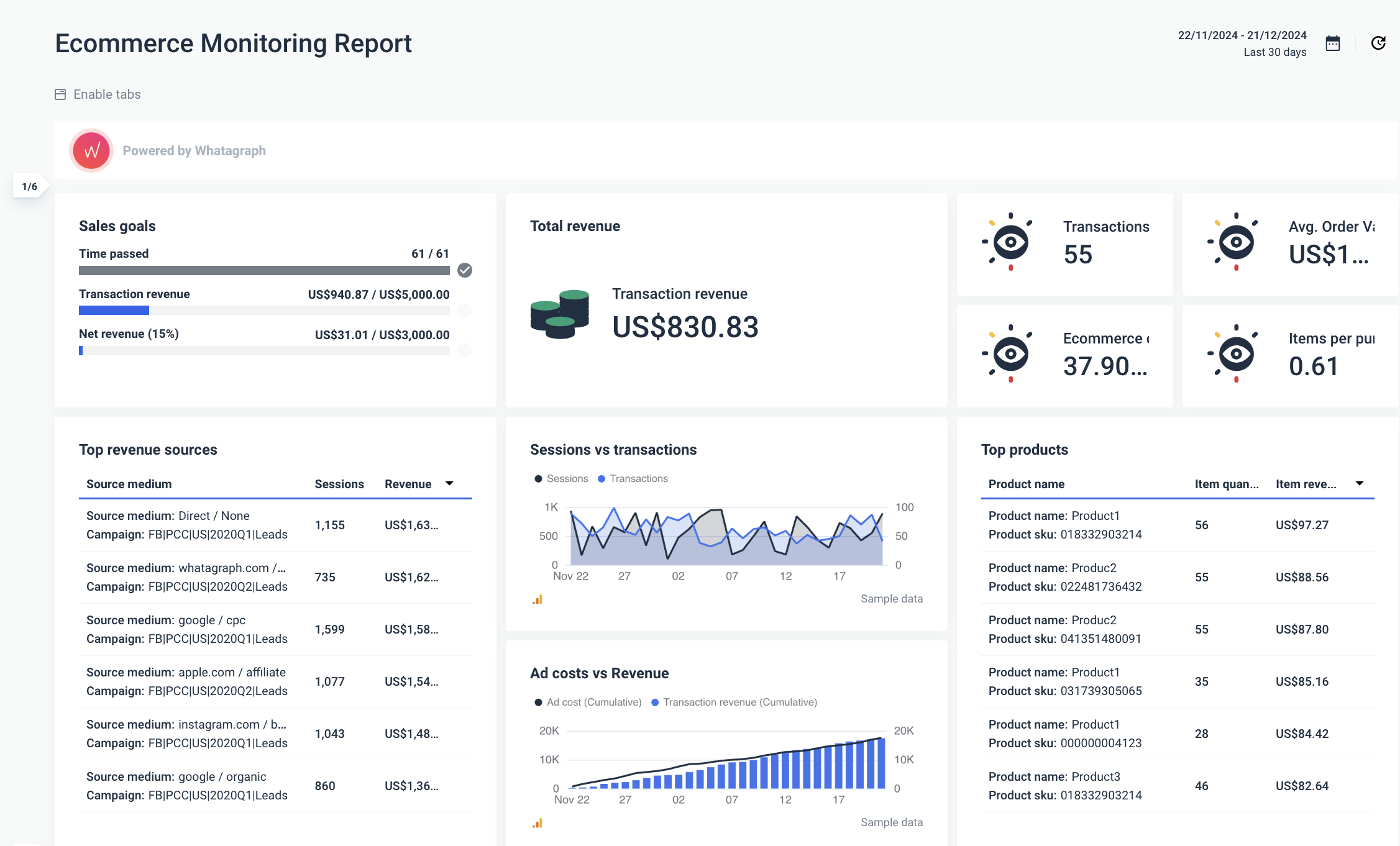Select the whatagraph.com source row
Image resolution: width=1400 pixels, height=846 pixels.
coord(275,578)
